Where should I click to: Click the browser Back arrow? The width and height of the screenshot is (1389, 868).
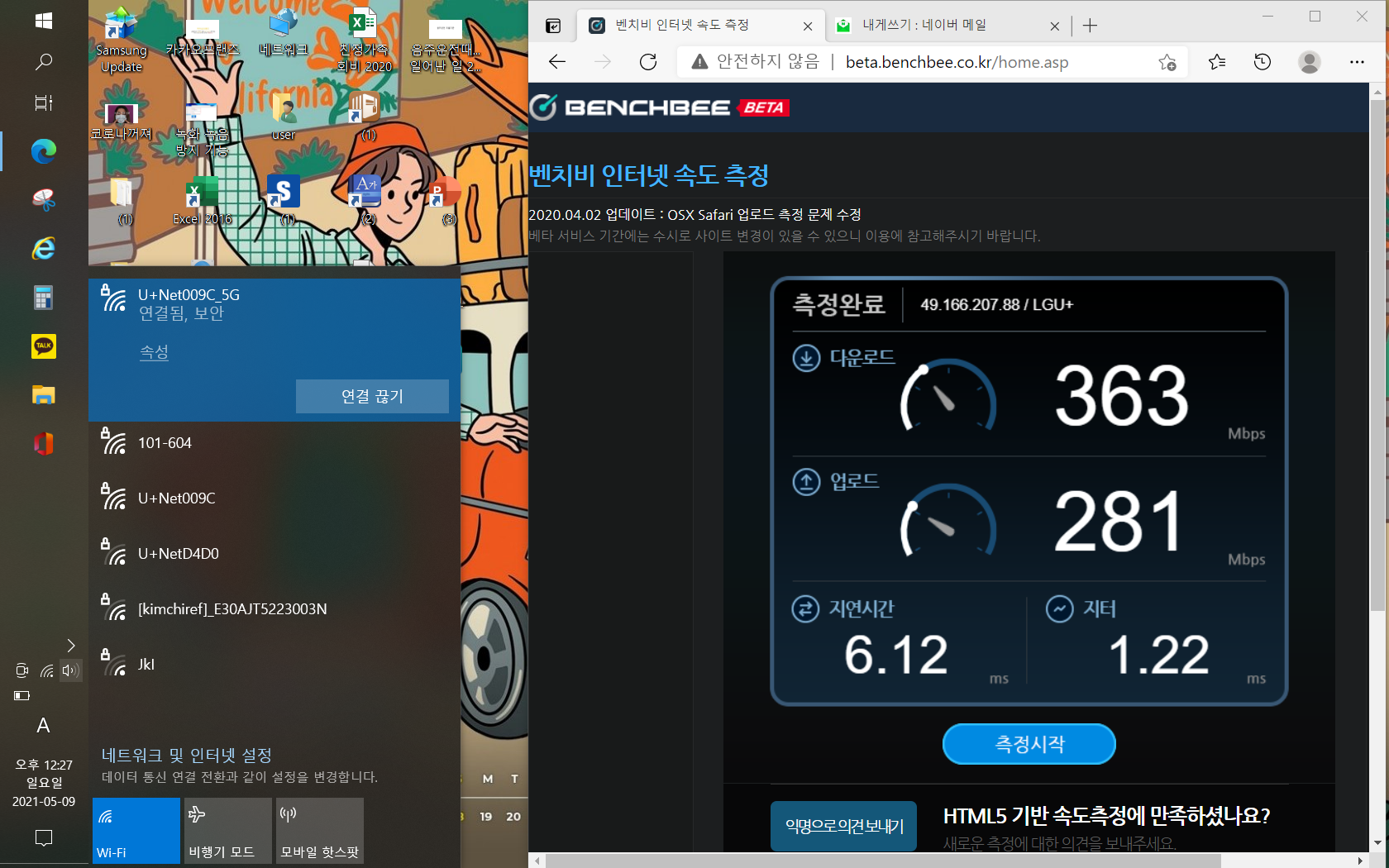557,62
